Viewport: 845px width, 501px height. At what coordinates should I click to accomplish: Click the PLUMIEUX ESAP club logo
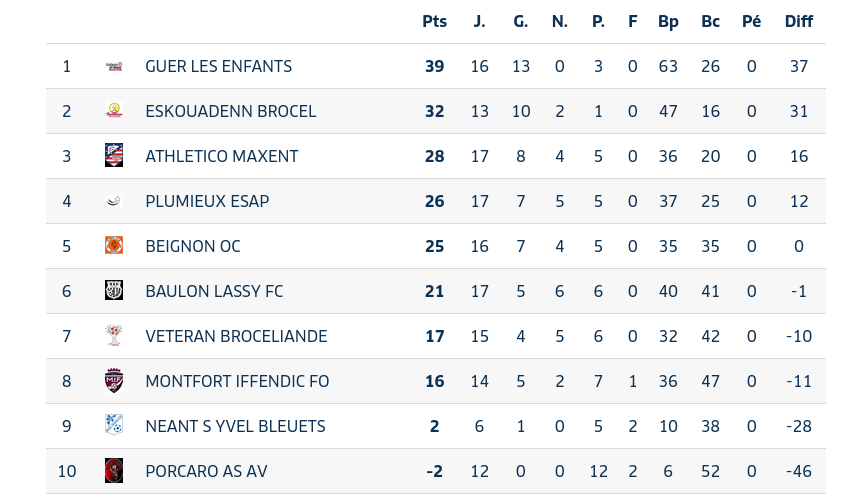pos(114,201)
